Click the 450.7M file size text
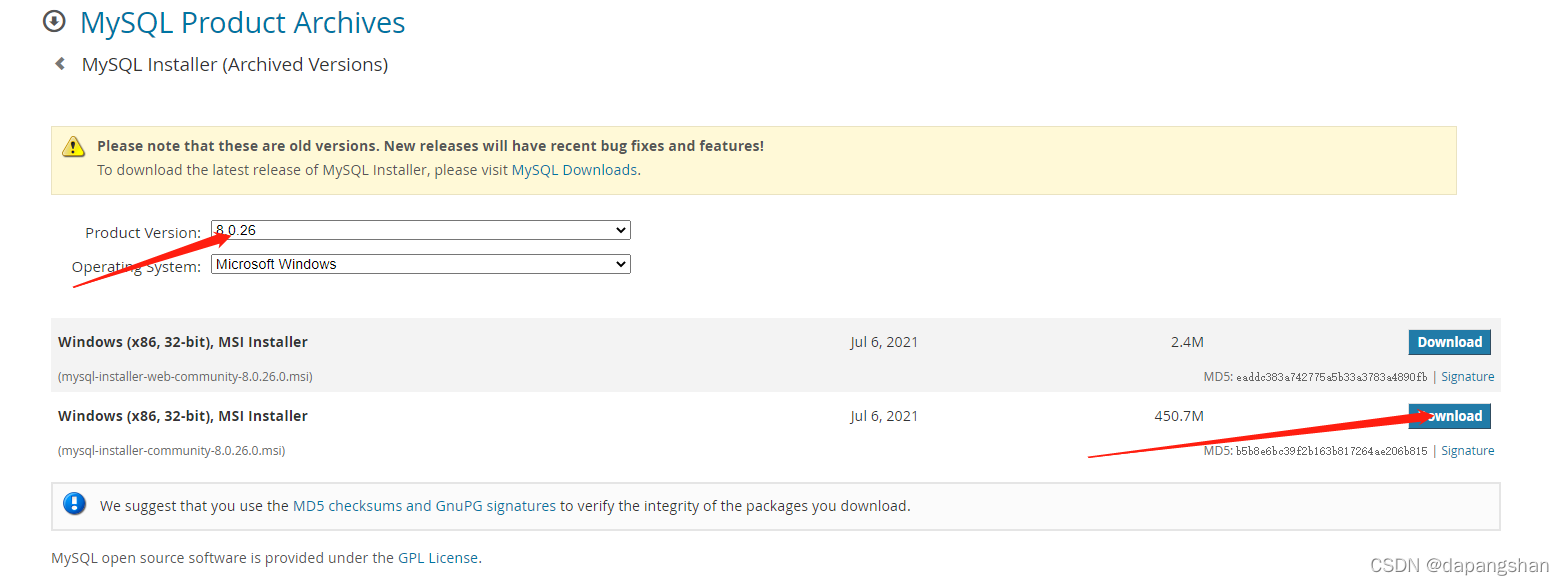 point(1178,416)
